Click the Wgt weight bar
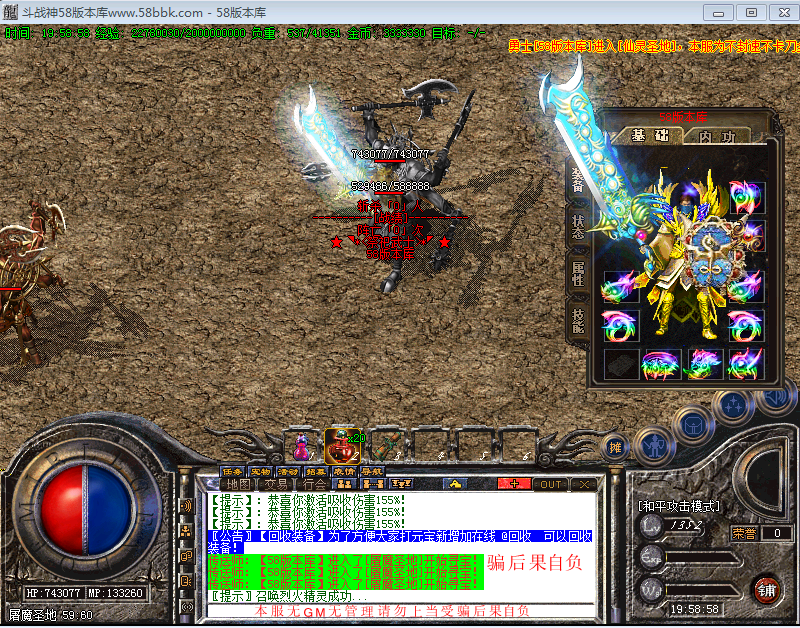800x628 pixels. click(x=702, y=592)
